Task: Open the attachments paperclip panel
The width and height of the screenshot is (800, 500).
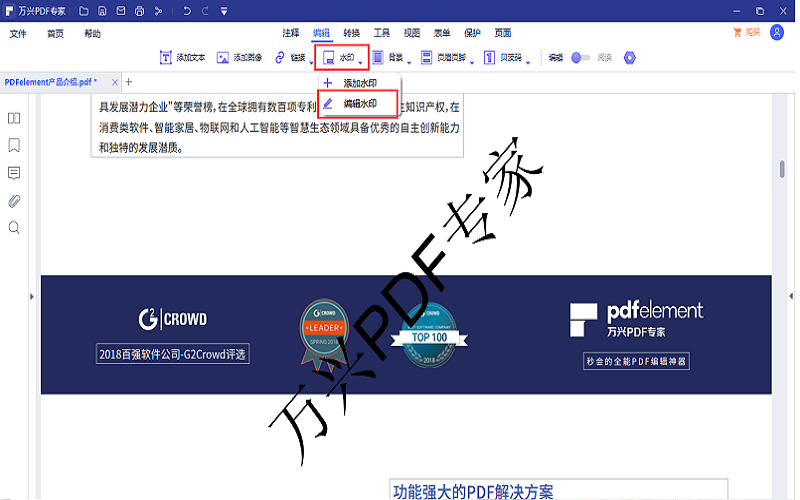Action: coord(14,200)
